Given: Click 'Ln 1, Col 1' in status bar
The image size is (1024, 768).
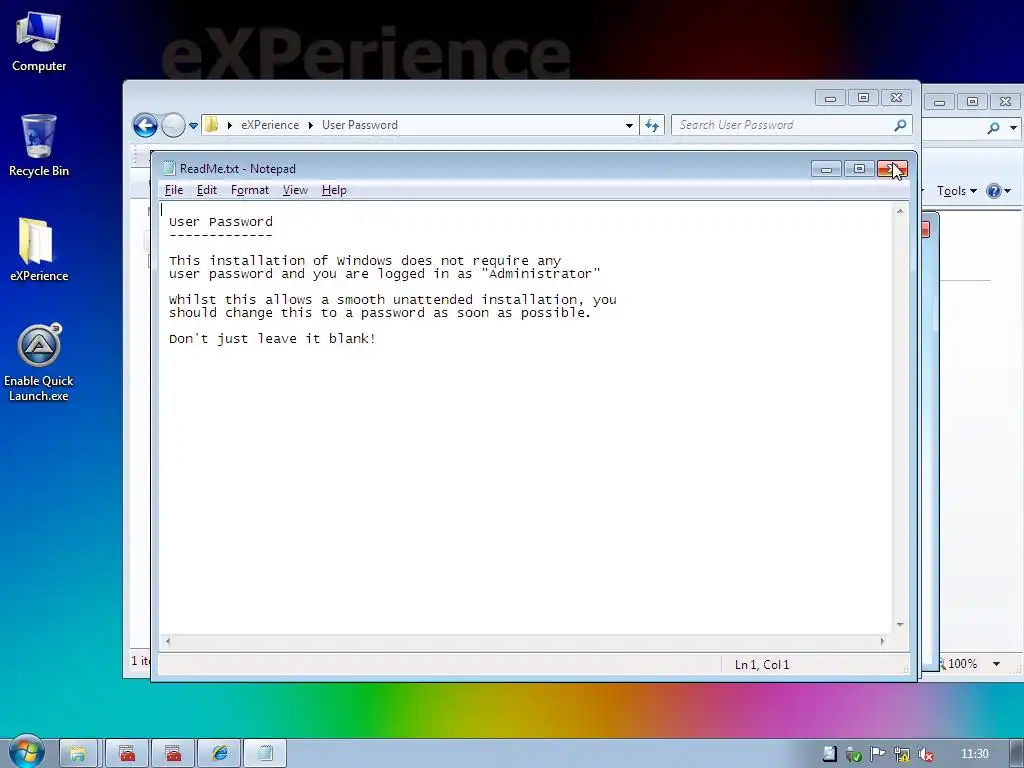Looking at the screenshot, I should point(761,664).
